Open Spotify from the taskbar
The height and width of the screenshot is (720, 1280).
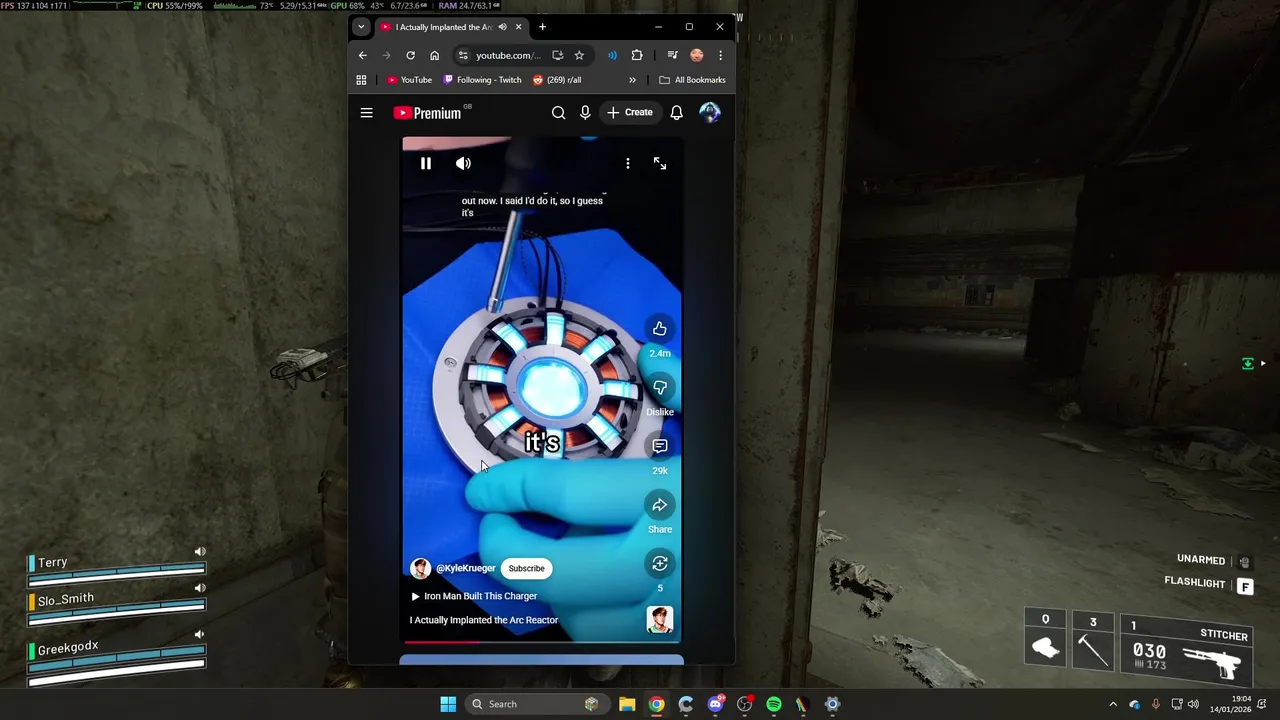pyautogui.click(x=774, y=704)
